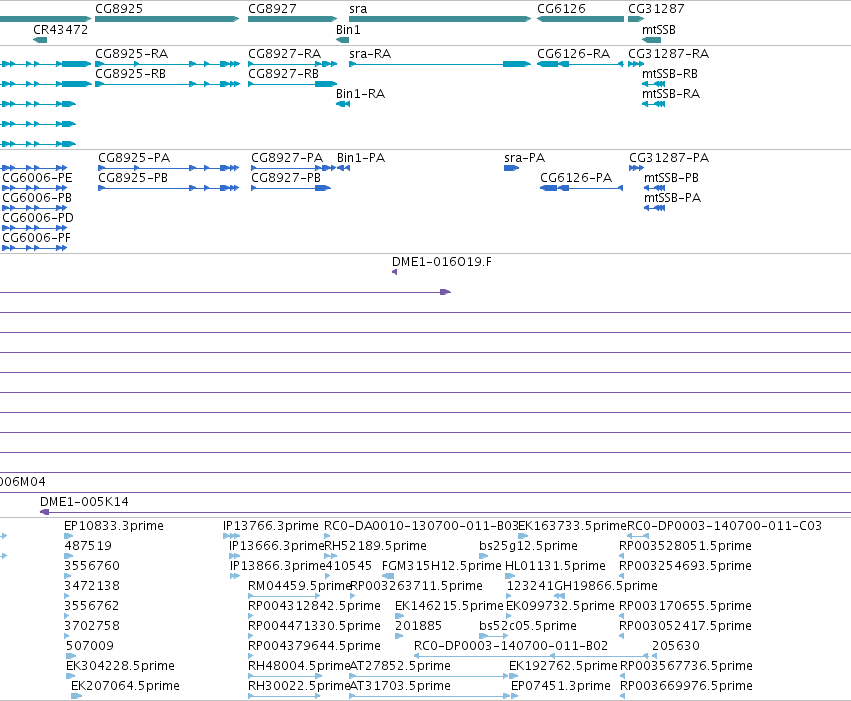This screenshot has height=701, width=851.
Task: Open the RH52189.5prime EST label
Action: click(375, 546)
